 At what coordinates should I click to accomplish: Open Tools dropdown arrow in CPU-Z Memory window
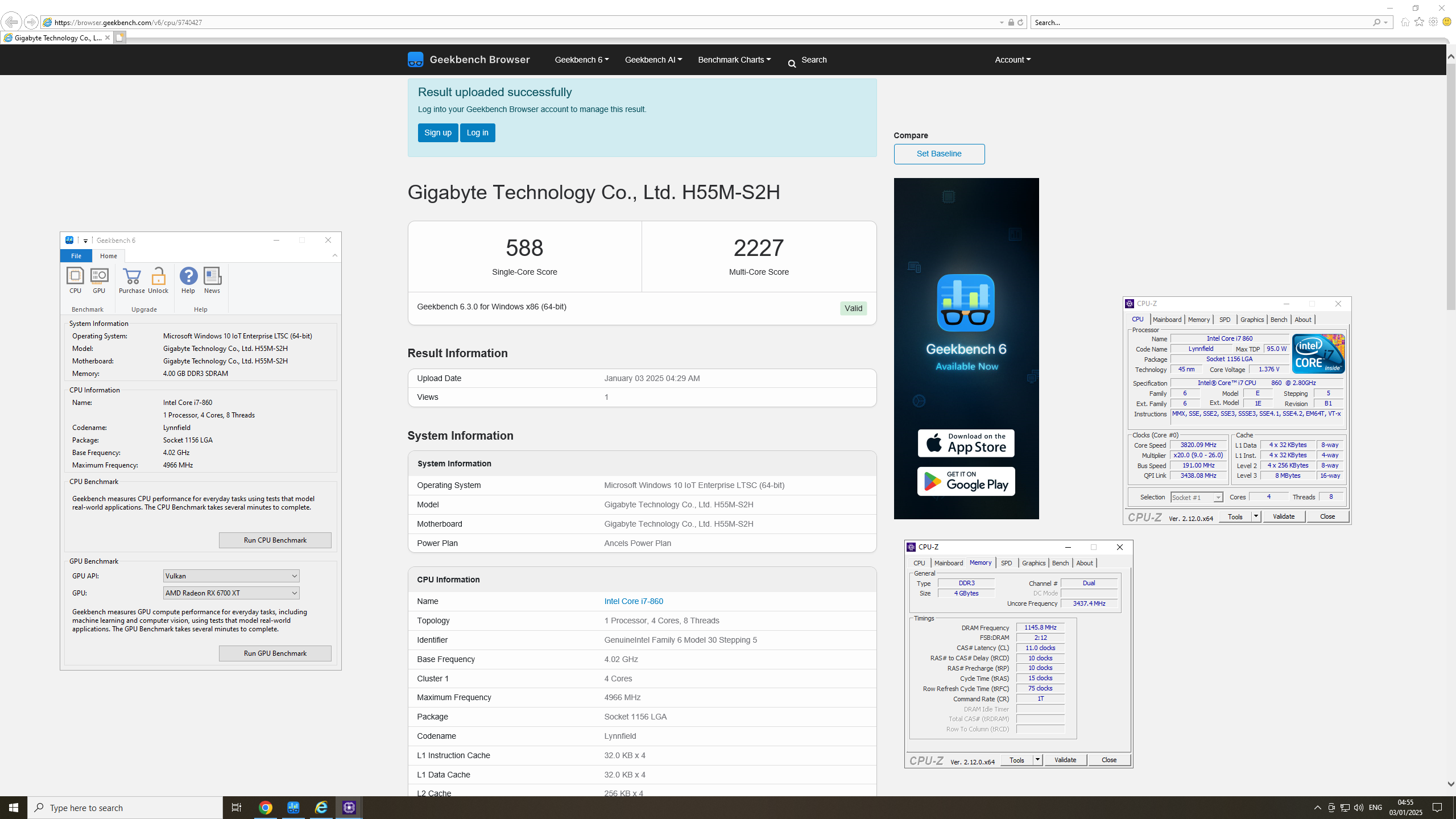(x=1037, y=760)
